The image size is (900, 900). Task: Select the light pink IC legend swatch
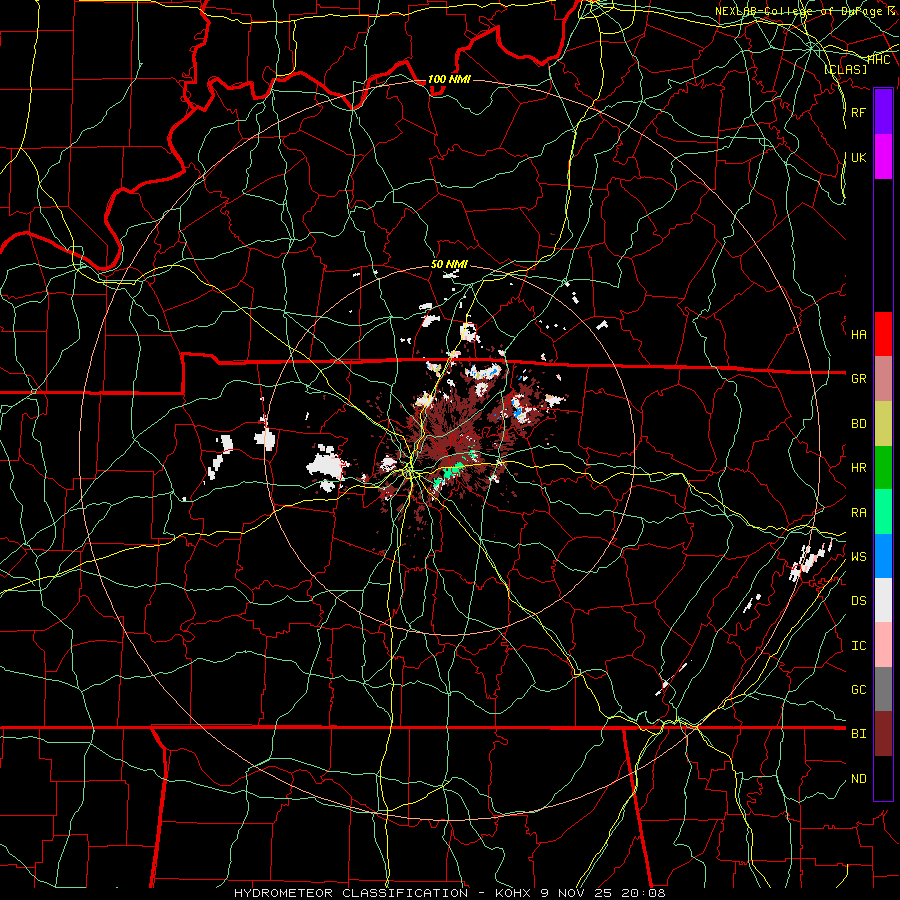(883, 645)
